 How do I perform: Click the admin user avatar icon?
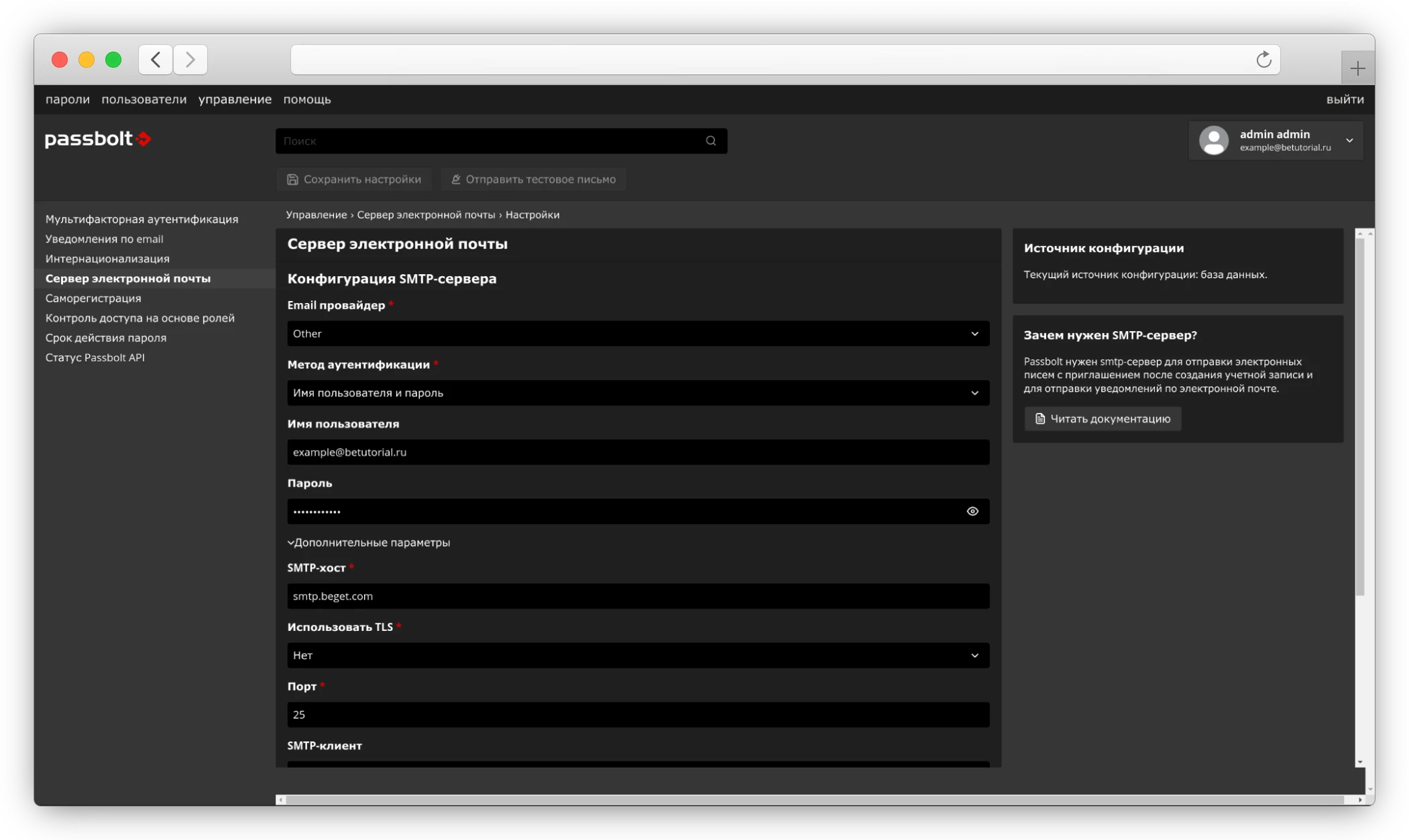click(1213, 141)
